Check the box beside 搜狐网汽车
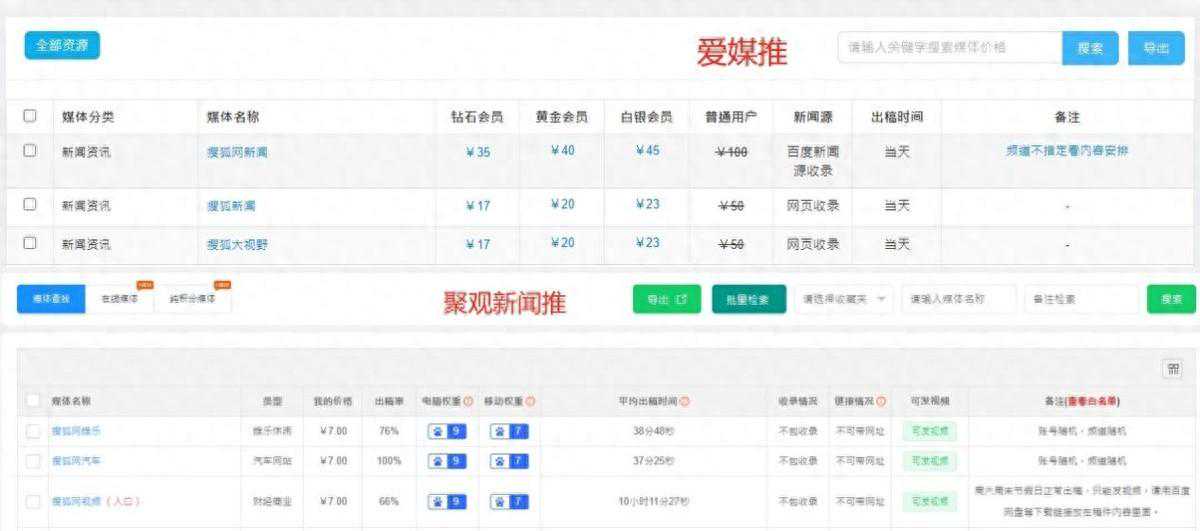Image resolution: width=1200 pixels, height=531 pixels. pyautogui.click(x=34, y=461)
